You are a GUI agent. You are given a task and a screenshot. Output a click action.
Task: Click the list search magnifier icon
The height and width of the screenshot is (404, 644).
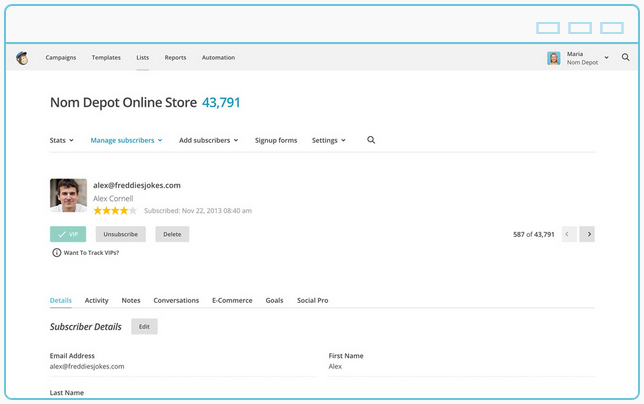(x=371, y=140)
